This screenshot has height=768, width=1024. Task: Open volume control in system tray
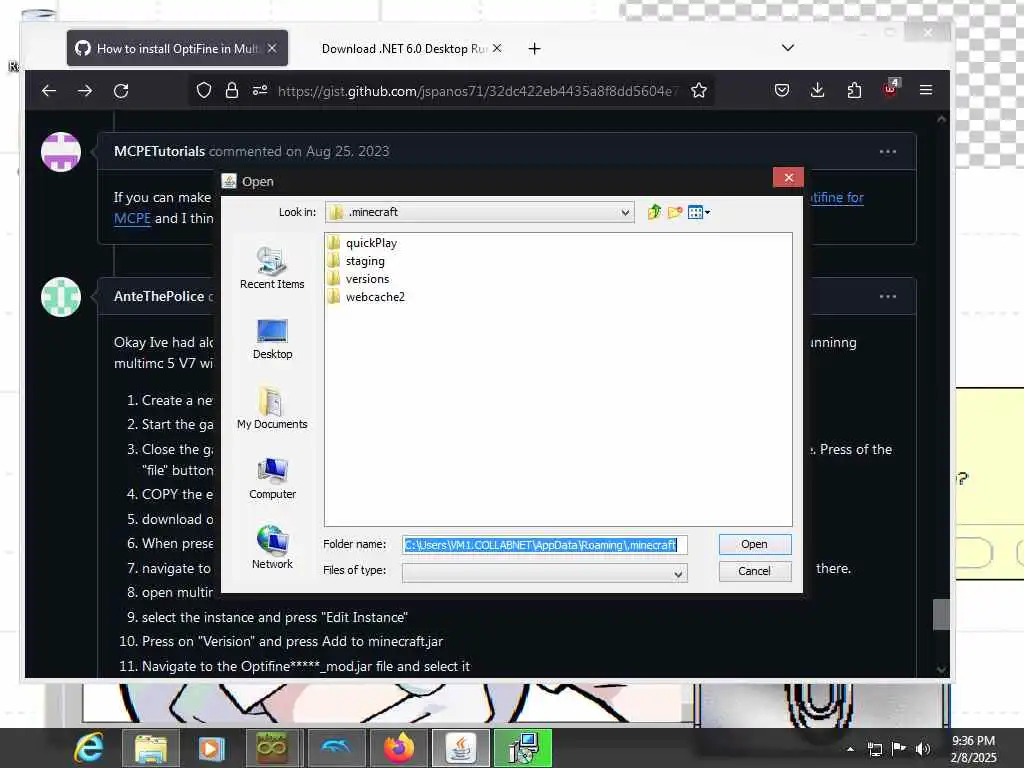click(922, 749)
